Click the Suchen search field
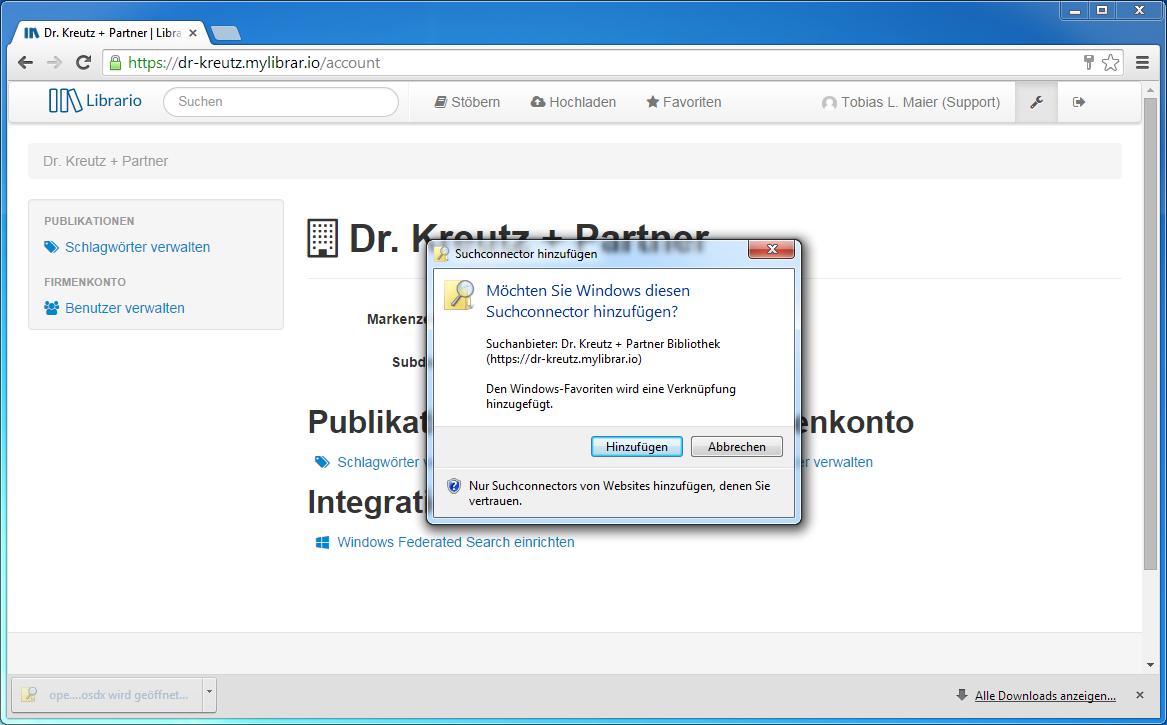The height and width of the screenshot is (725, 1167). pos(281,102)
